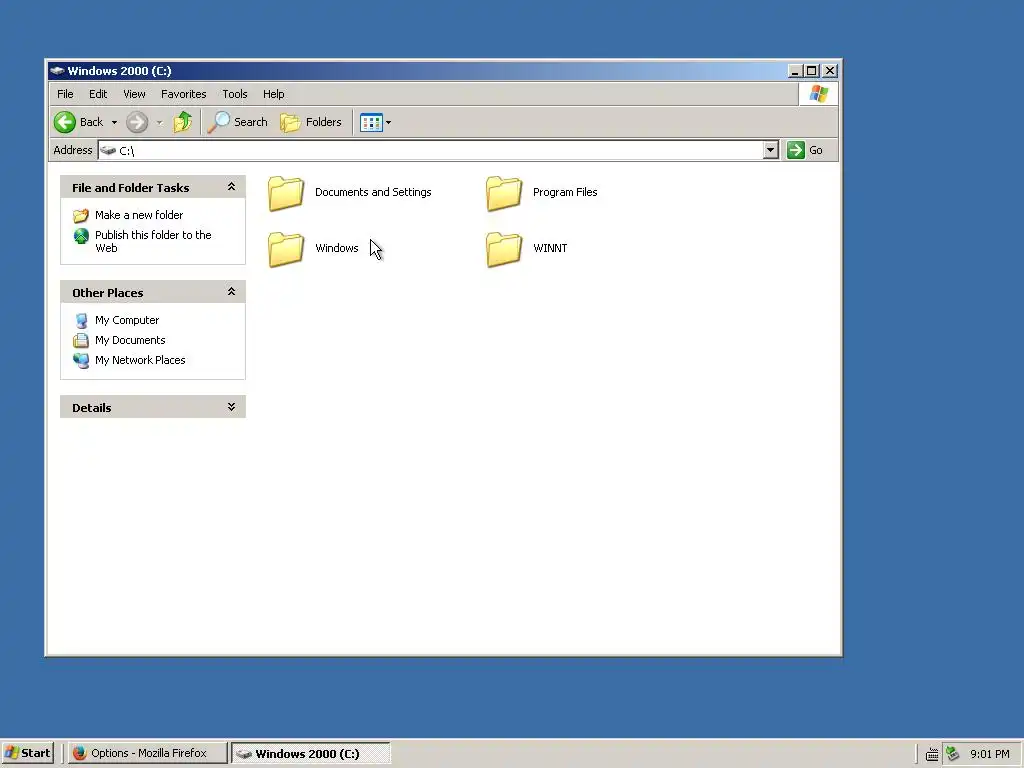This screenshot has height=768, width=1024.
Task: Click the drive icon in the title bar
Action: click(x=57, y=71)
